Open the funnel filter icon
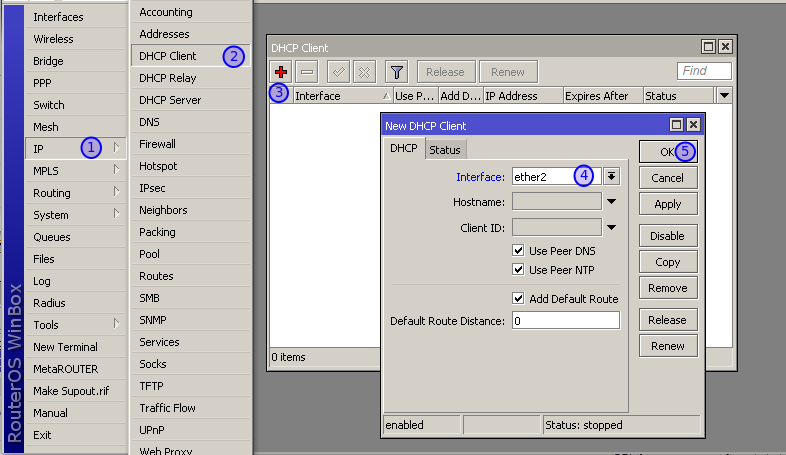Image resolution: width=786 pixels, height=455 pixels. click(396, 72)
